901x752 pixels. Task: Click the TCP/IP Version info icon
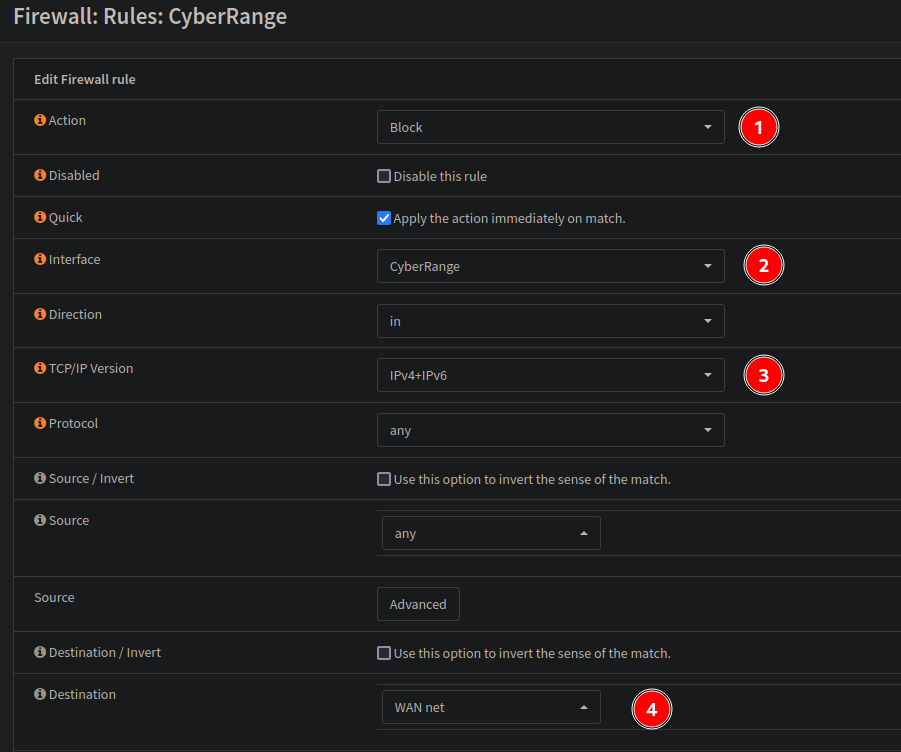coord(40,368)
